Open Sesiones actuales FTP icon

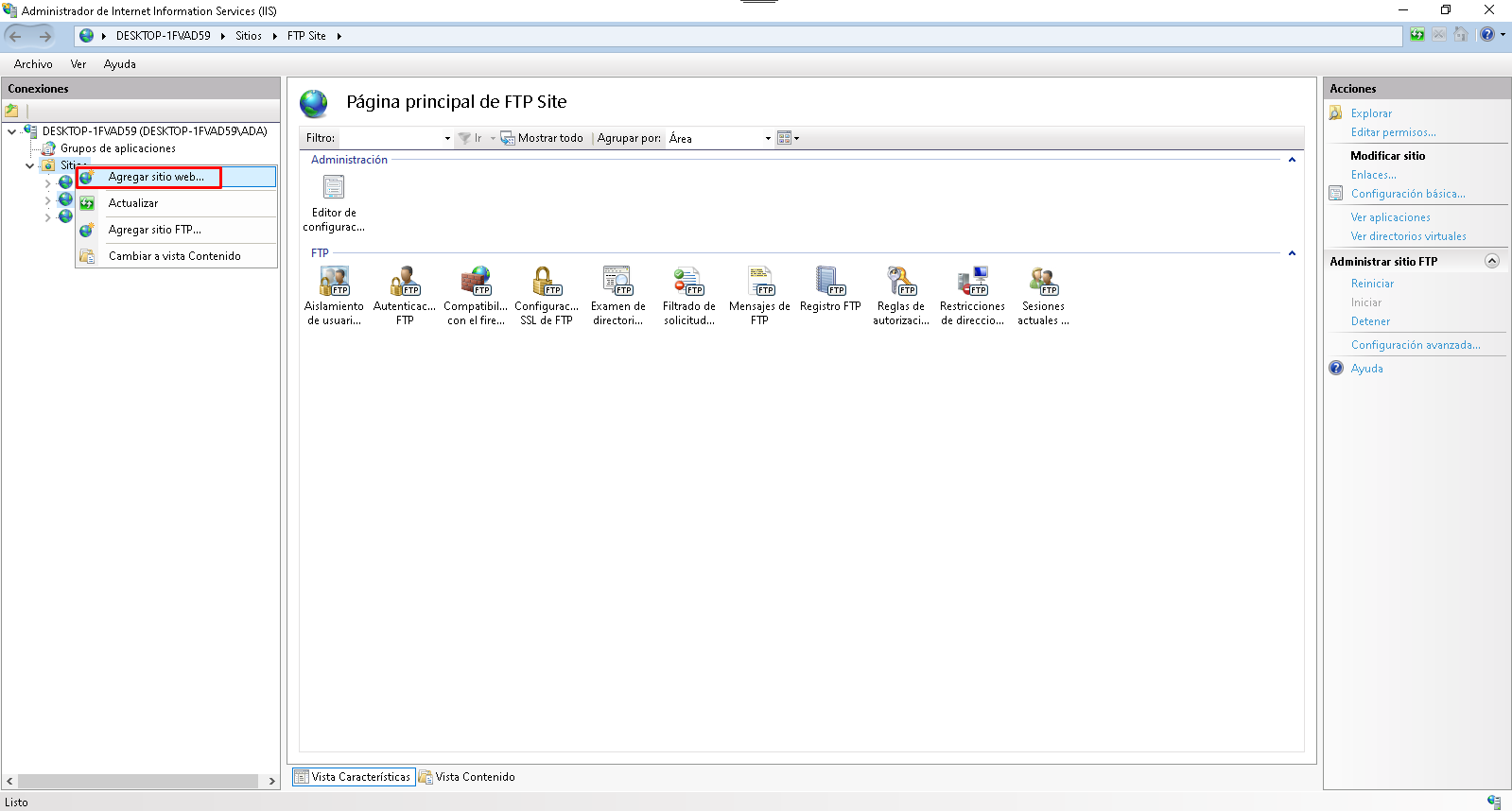1043,282
